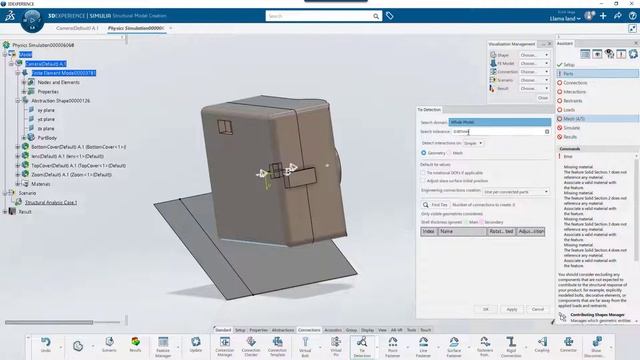Select the Whole Model search domain field
This screenshot has height=360, width=640.
[x=500, y=122]
